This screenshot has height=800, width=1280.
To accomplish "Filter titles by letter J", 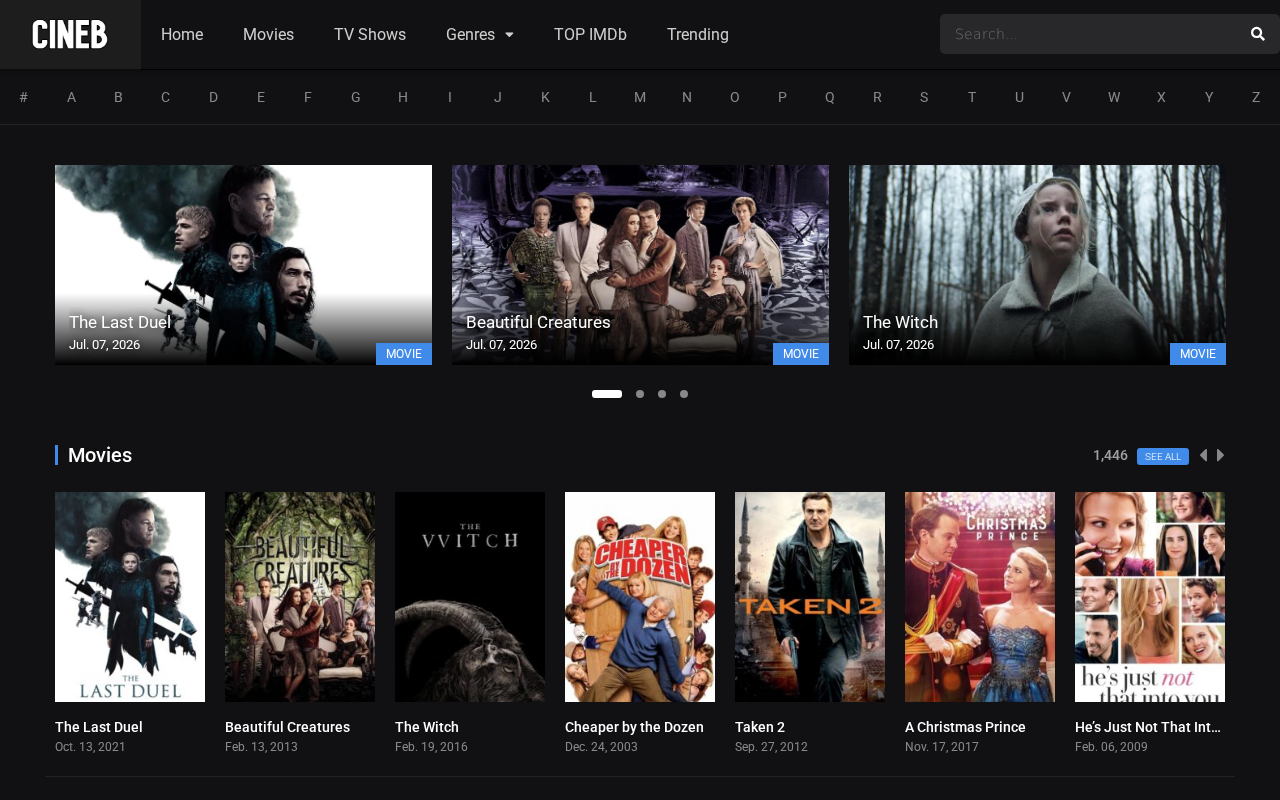I will pos(498,97).
